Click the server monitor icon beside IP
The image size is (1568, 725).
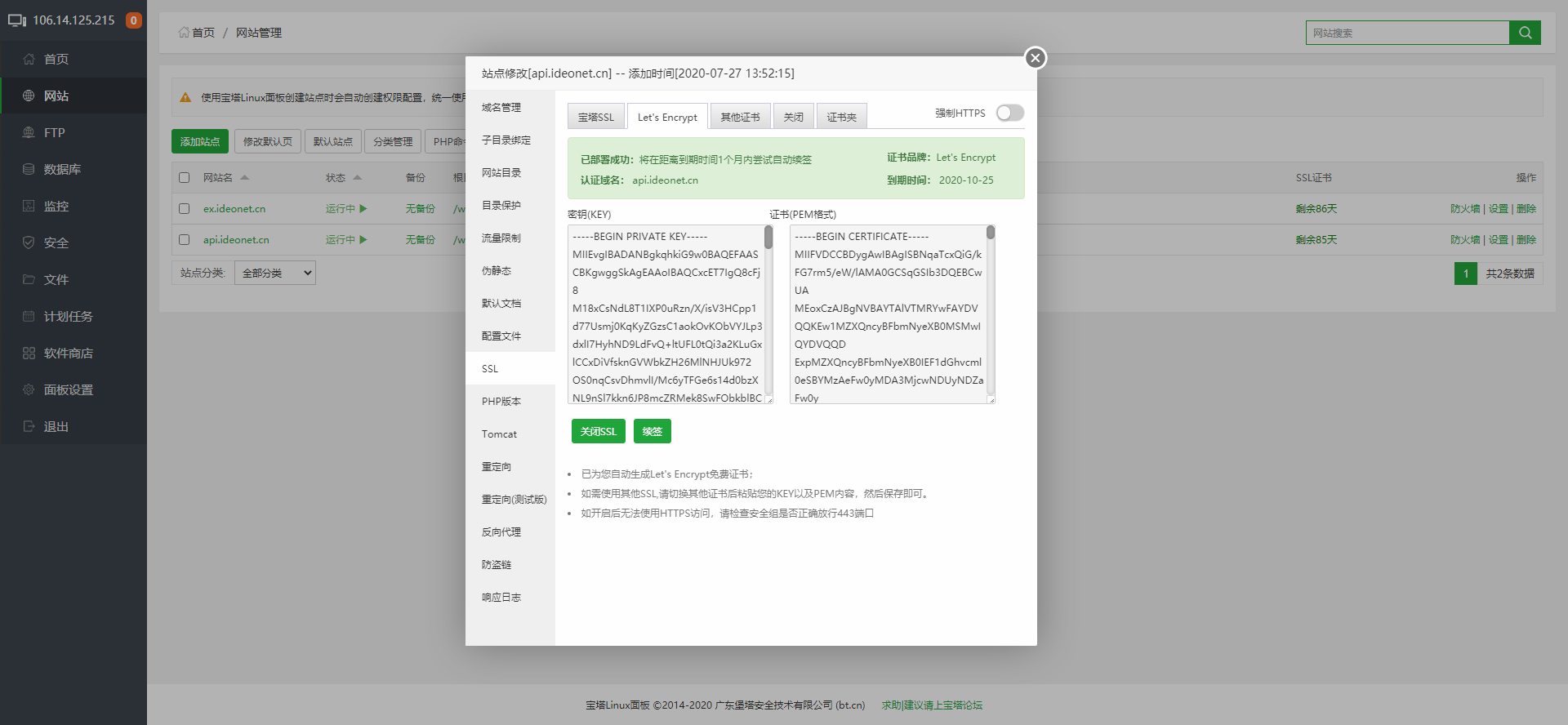coord(17,20)
